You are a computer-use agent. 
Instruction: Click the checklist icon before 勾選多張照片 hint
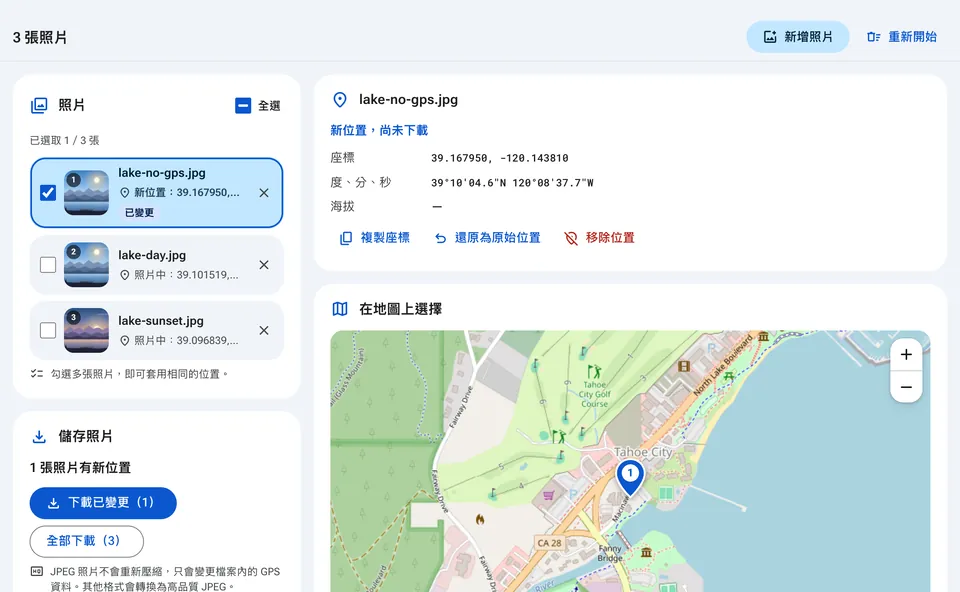tap(37, 373)
